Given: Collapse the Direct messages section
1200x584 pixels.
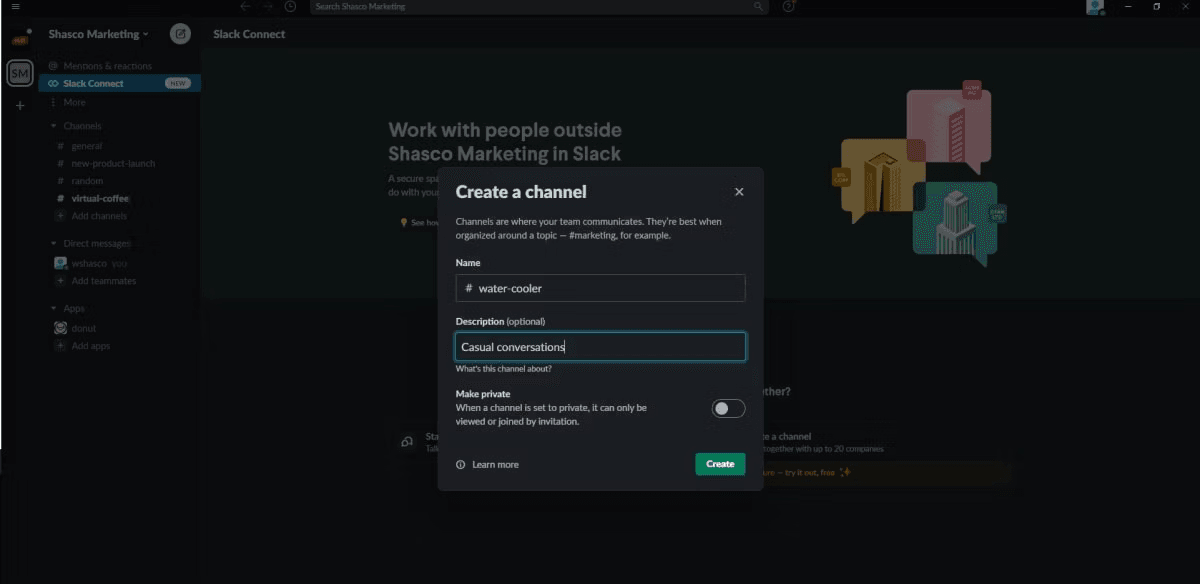Looking at the screenshot, I should pyautogui.click(x=54, y=243).
